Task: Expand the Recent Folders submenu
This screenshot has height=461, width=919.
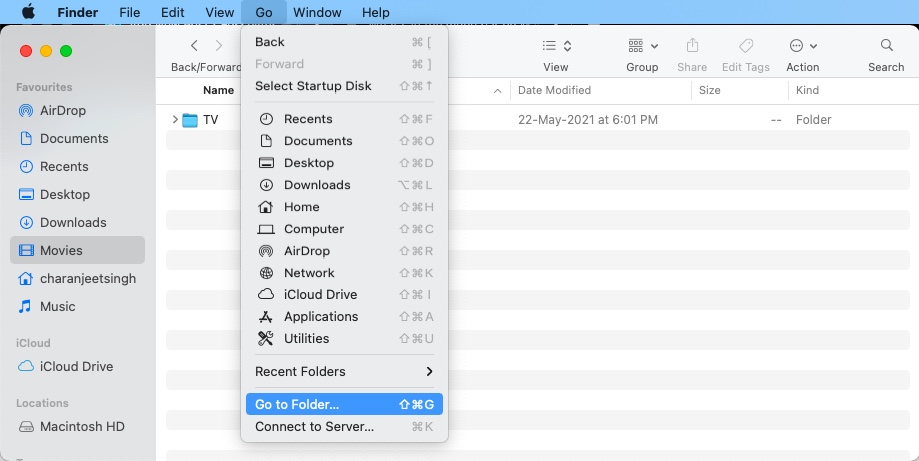Action: coord(344,371)
